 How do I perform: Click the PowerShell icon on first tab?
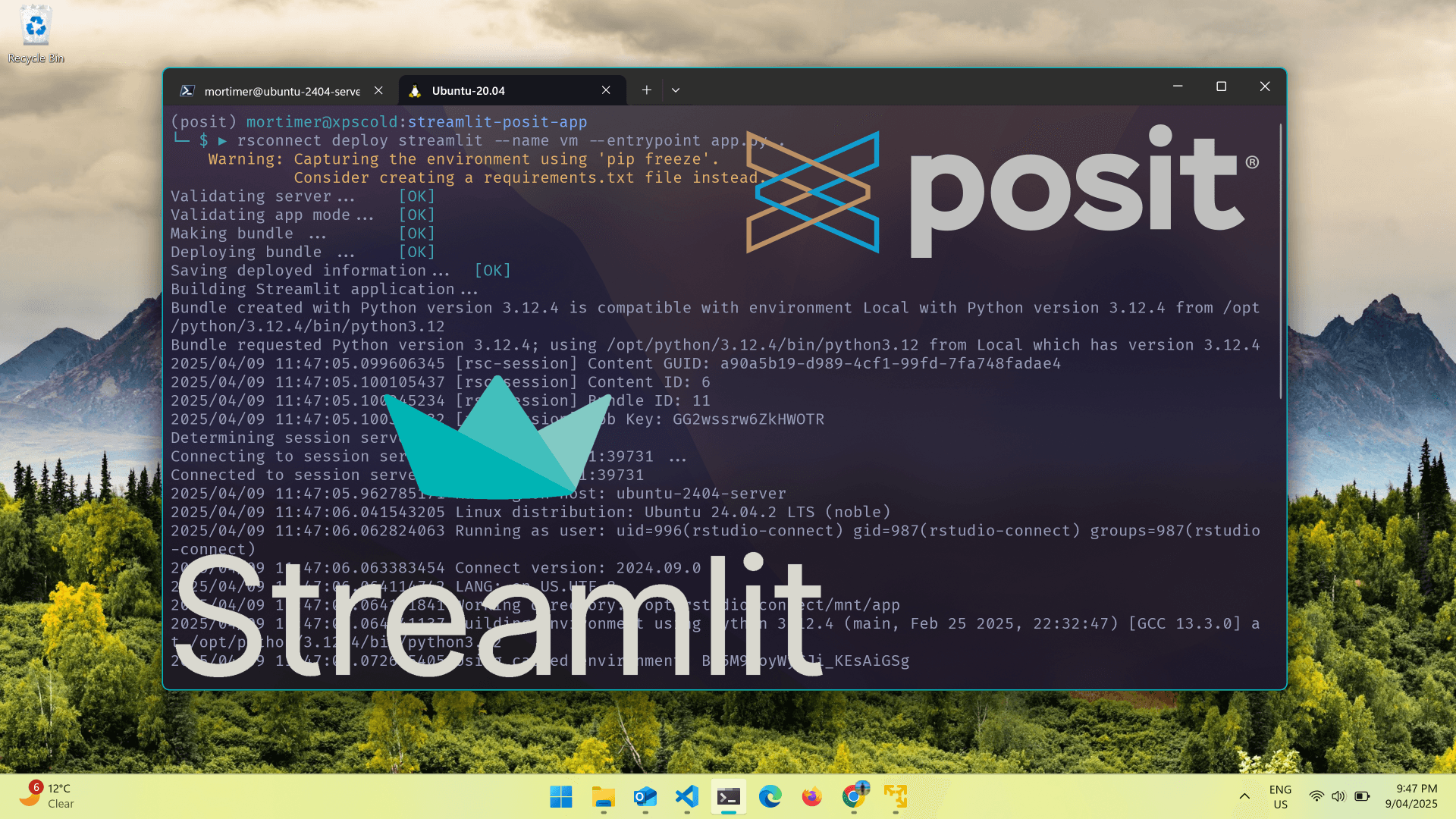pos(187,91)
